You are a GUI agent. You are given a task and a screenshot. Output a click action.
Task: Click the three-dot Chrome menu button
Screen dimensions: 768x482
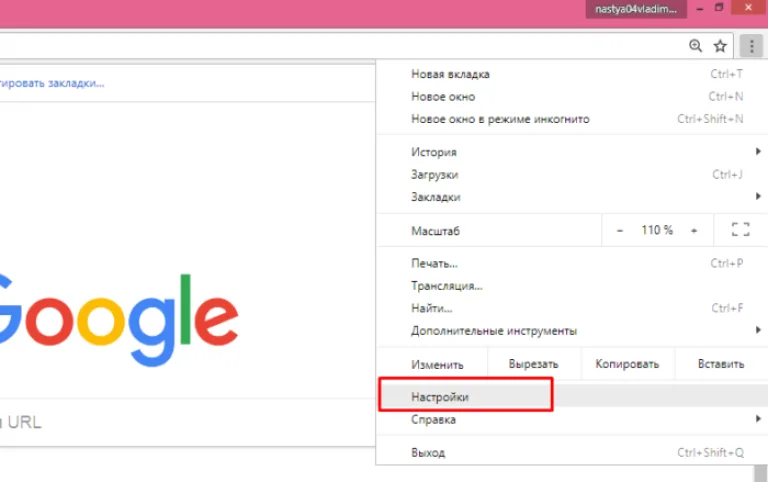(x=751, y=46)
